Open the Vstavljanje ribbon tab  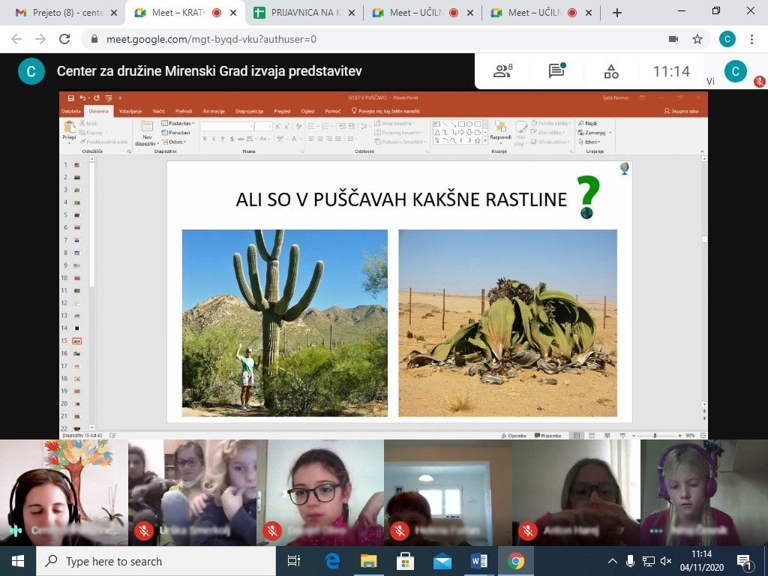coord(130,111)
